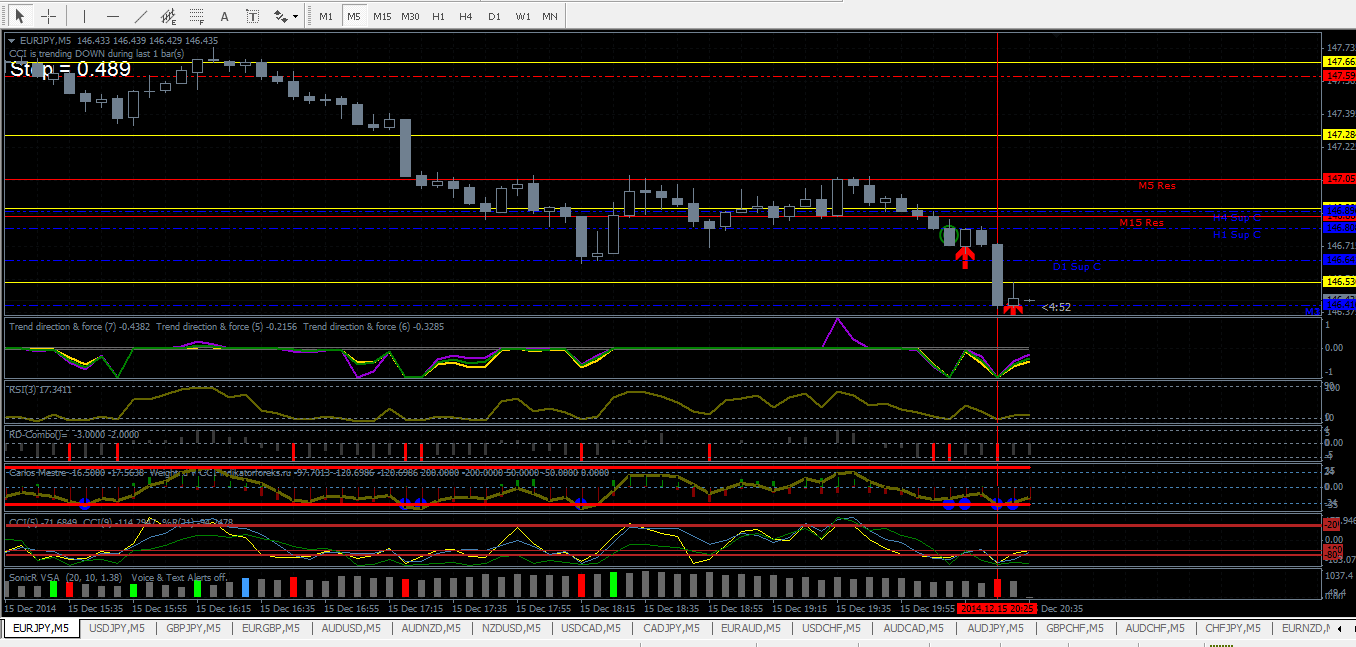Open the AUDNZD,M5 chart tab
Screen dimensions: 1356x647
pos(430,628)
